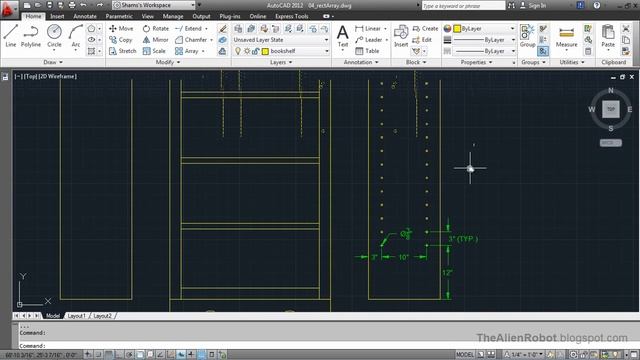Click the Chamfer tool
The image size is (640, 360).
(x=191, y=40)
